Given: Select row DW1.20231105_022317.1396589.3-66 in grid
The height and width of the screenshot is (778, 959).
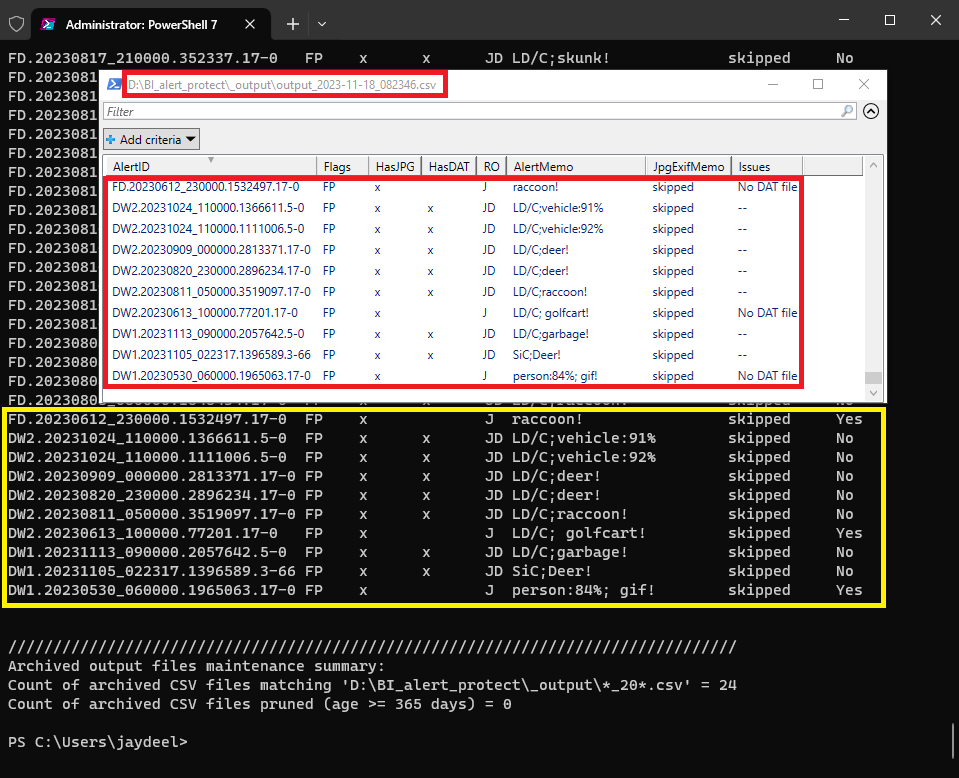Looking at the screenshot, I should [x=454, y=355].
